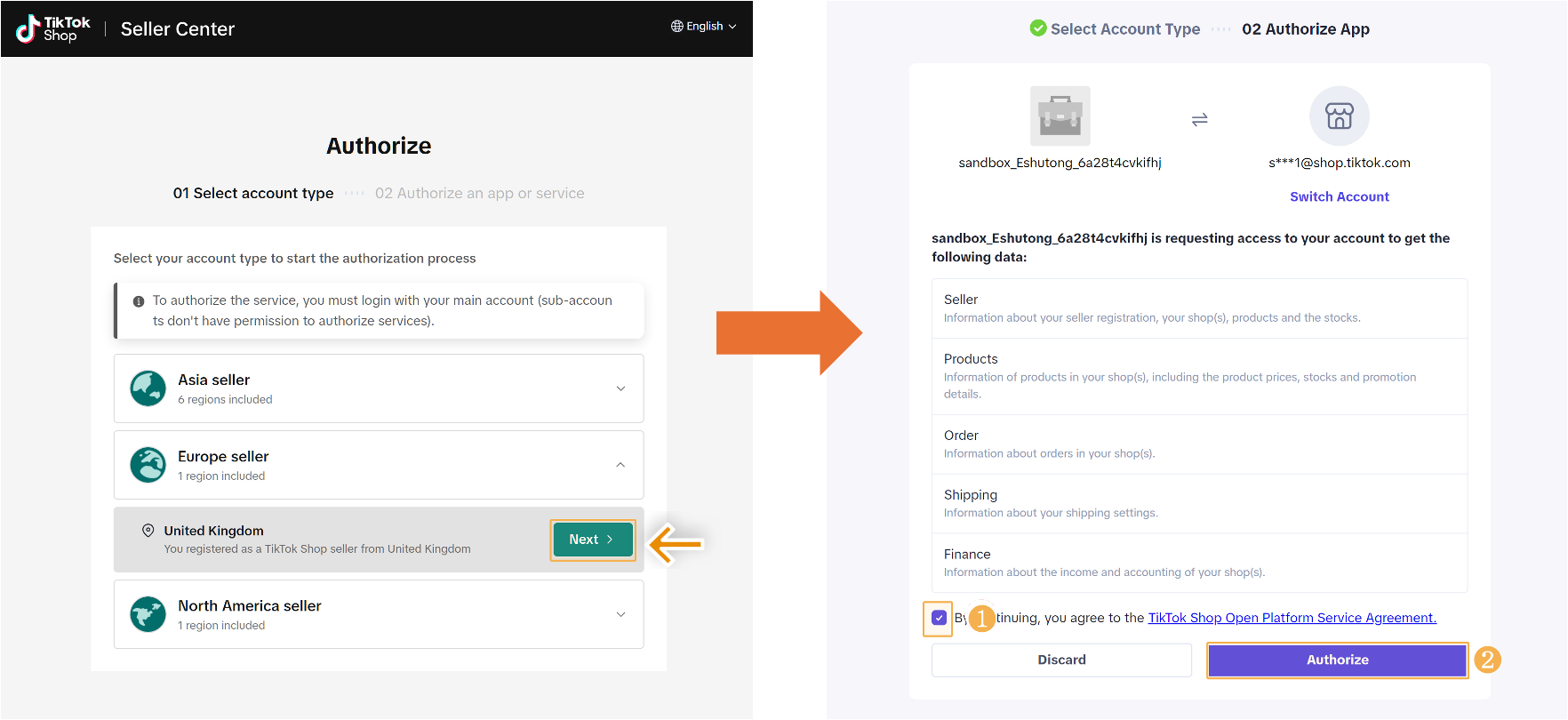Screen dimensions: 1568x720
Task: Click the Asia seller globe icon
Action: 148,388
